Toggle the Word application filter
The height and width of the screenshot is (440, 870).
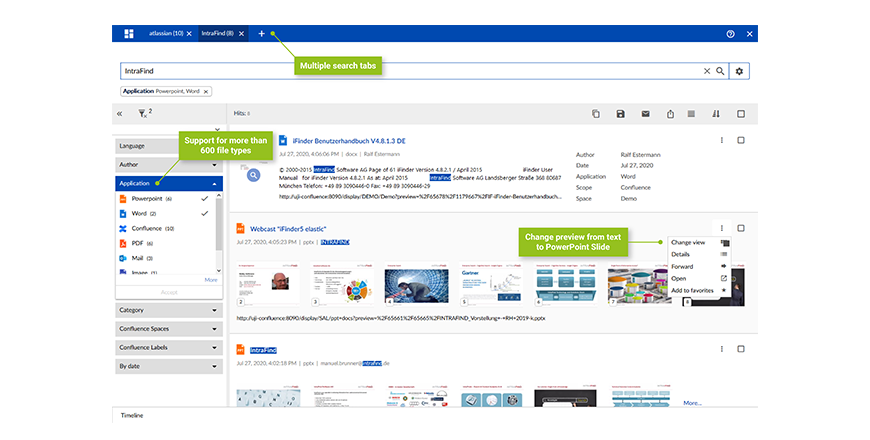(x=165, y=213)
